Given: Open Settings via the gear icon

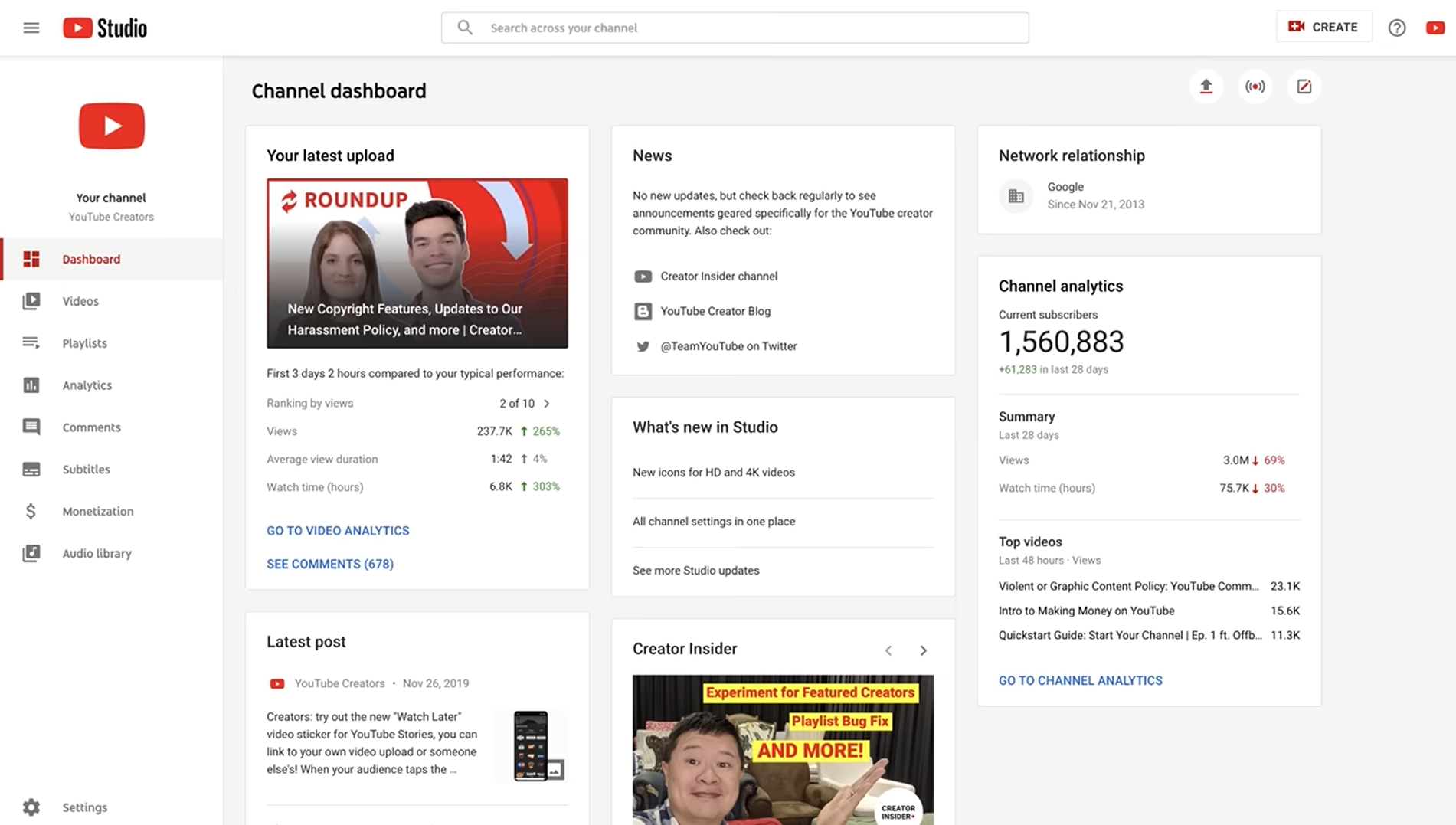Looking at the screenshot, I should click(x=31, y=807).
